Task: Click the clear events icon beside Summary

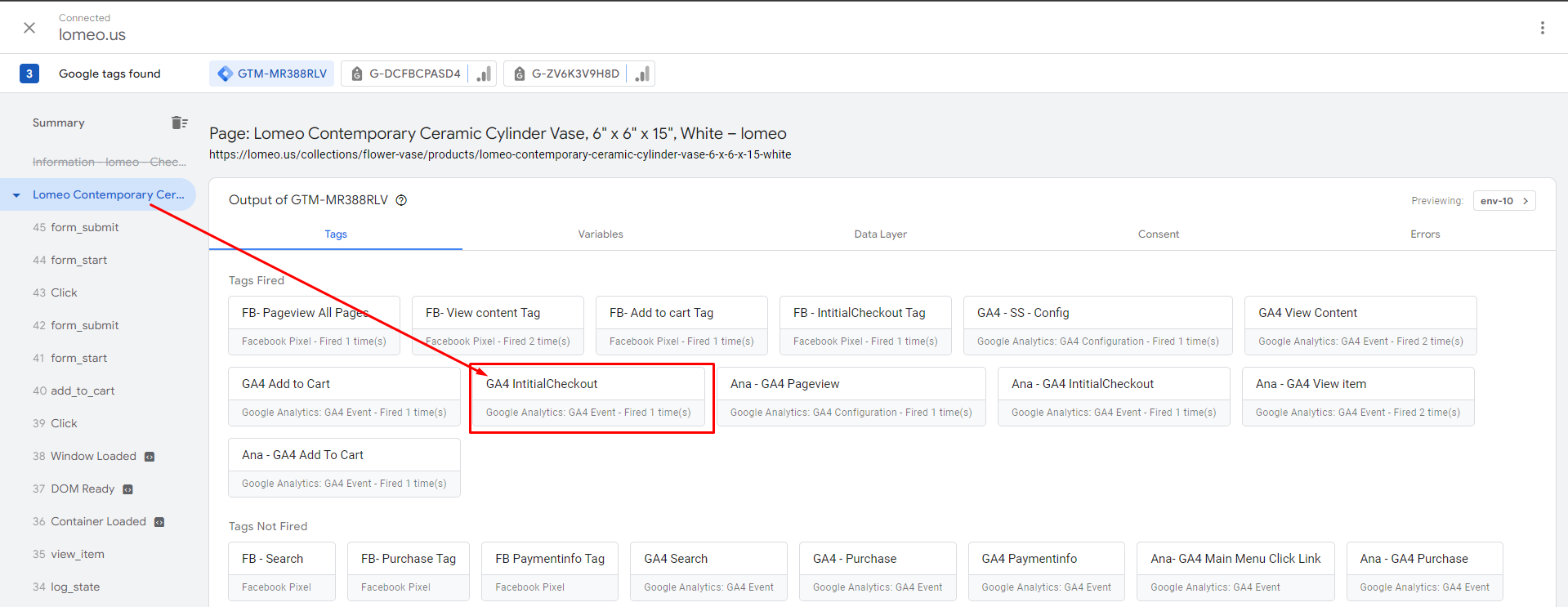Action: (x=179, y=123)
